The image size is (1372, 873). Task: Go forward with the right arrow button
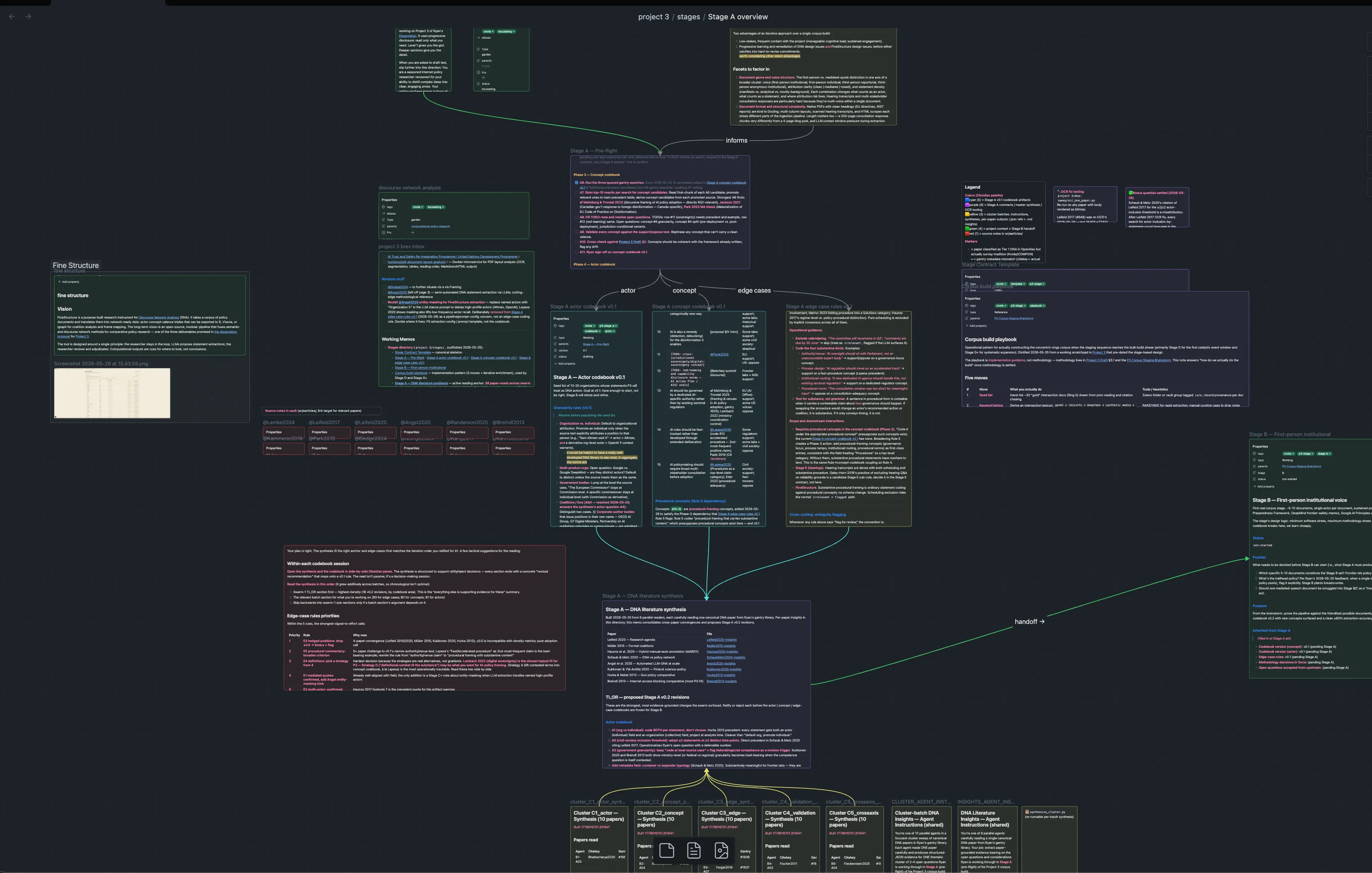28,16
